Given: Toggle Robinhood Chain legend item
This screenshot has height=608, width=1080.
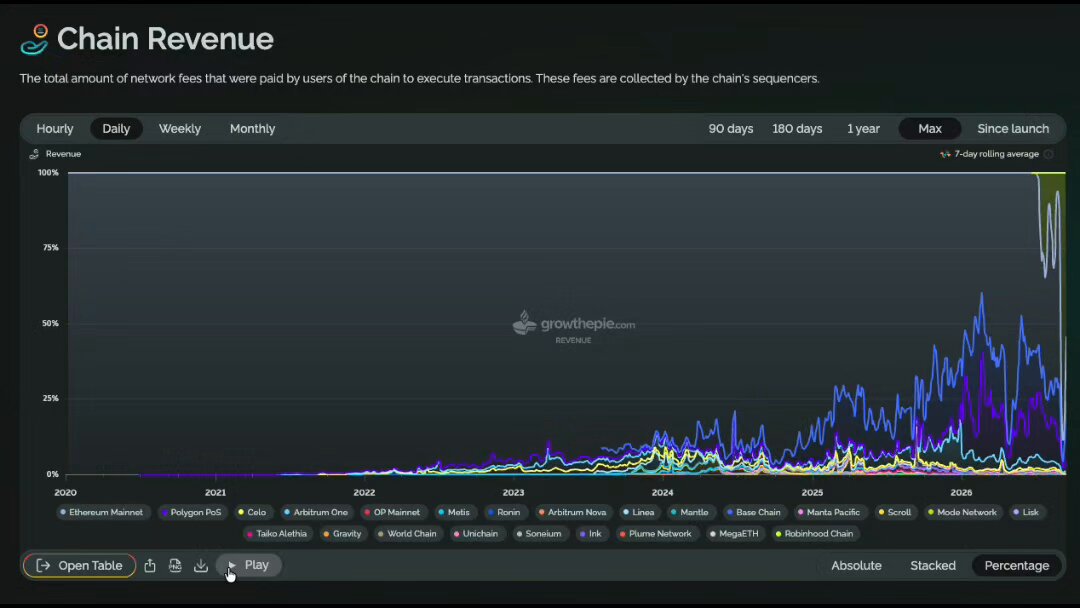Looking at the screenshot, I should coord(814,534).
